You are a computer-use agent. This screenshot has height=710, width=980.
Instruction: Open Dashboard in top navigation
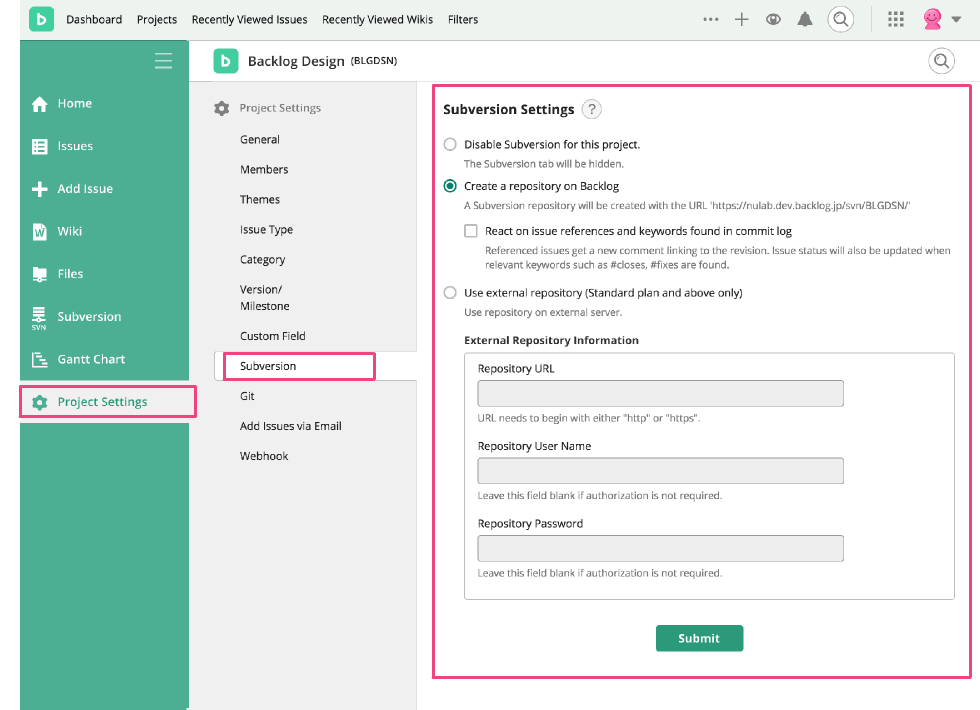(x=94, y=19)
